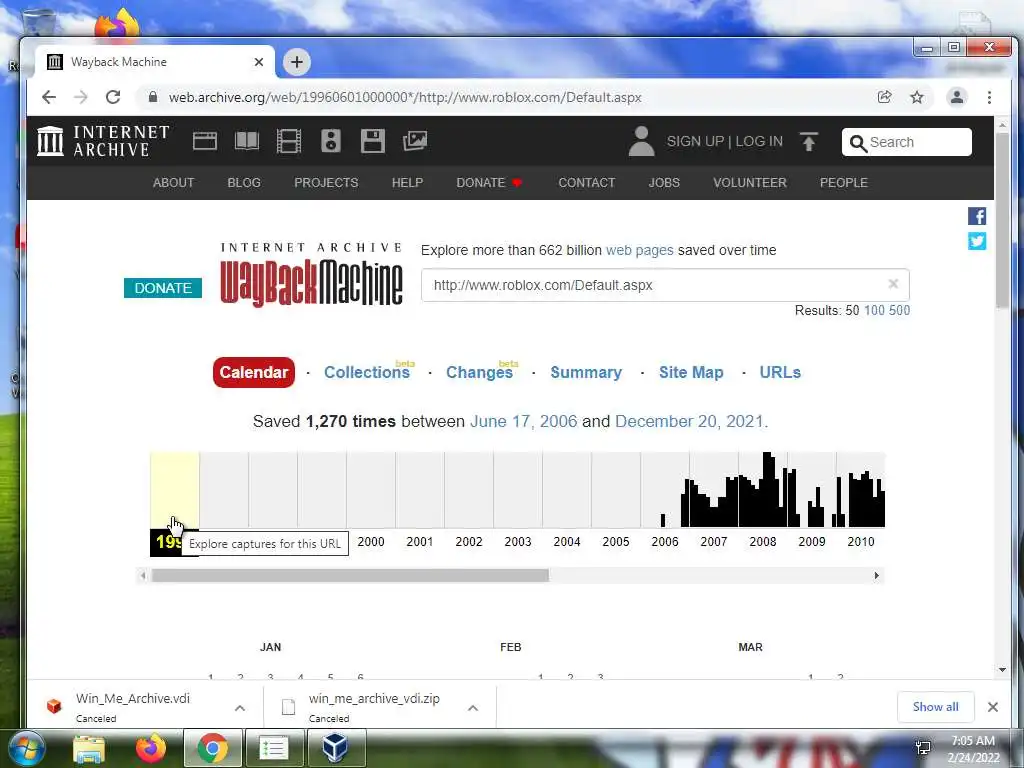Click Show all downloads button

click(935, 707)
